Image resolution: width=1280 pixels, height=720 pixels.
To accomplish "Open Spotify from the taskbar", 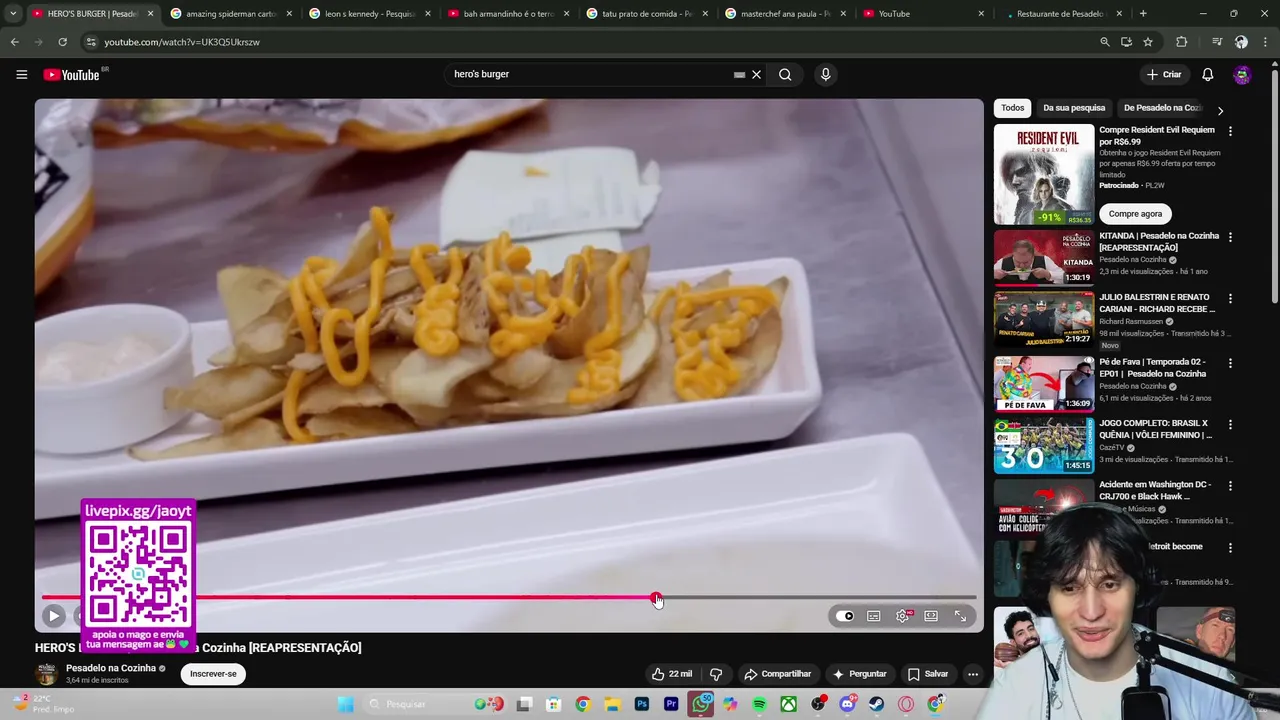I will pyautogui.click(x=760, y=704).
